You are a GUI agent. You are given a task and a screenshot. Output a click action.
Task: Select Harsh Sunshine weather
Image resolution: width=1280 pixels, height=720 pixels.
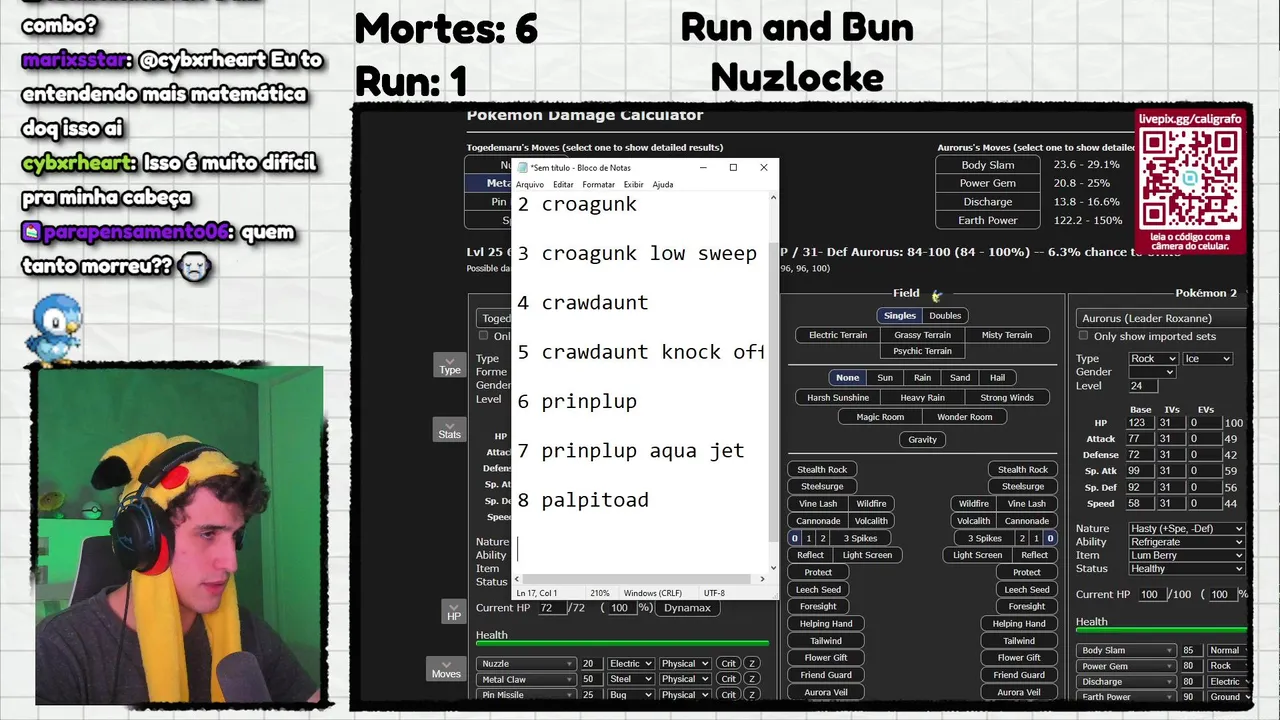(x=838, y=398)
